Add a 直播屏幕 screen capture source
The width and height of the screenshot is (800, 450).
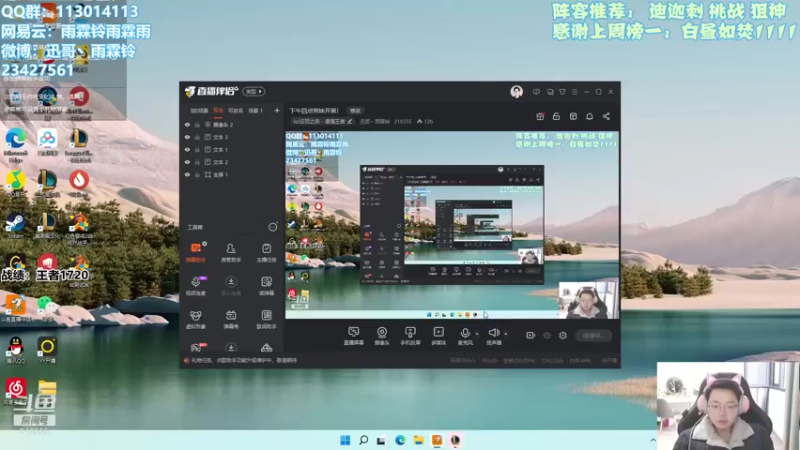(353, 336)
